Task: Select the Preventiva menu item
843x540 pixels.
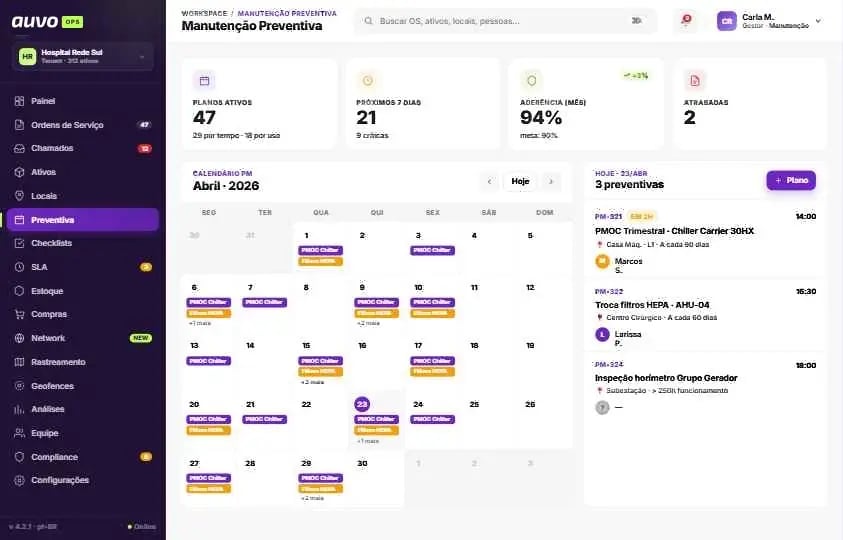Action: tap(83, 219)
